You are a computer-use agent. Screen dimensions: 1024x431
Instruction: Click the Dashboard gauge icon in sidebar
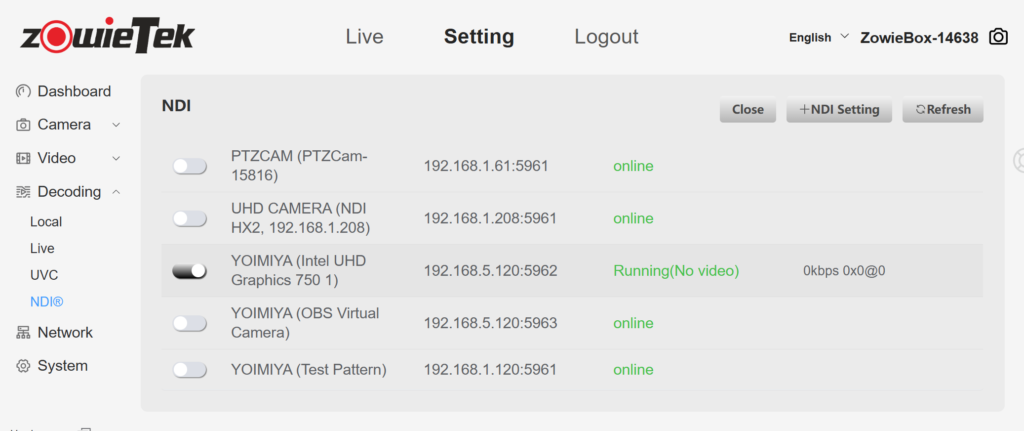click(23, 92)
